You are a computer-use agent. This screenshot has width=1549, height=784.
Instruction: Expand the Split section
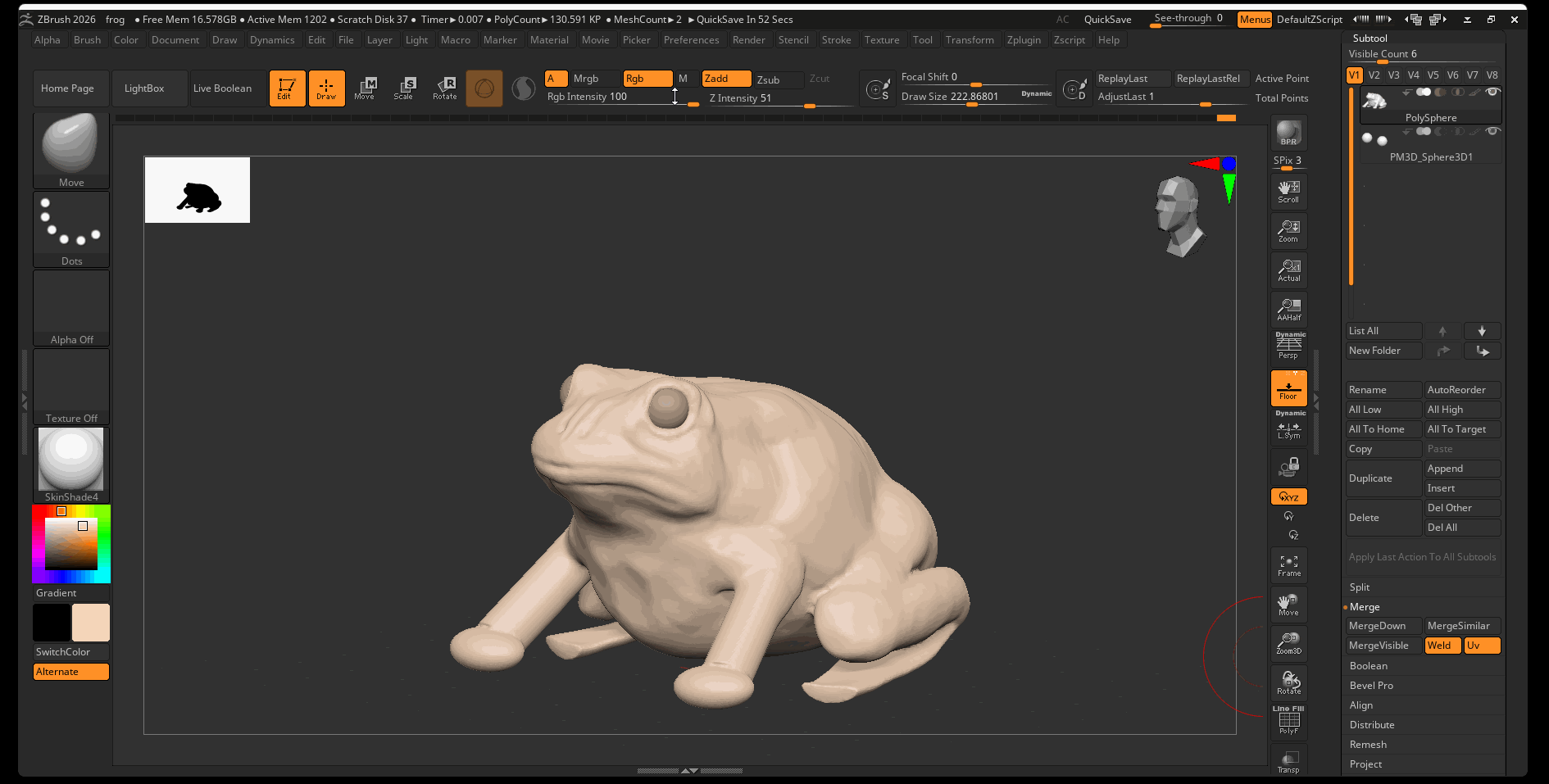(1360, 587)
